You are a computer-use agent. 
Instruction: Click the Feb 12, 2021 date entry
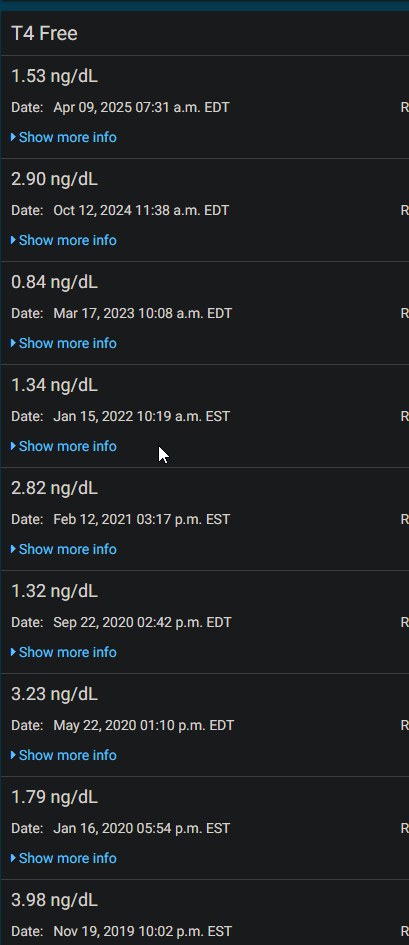141,520
